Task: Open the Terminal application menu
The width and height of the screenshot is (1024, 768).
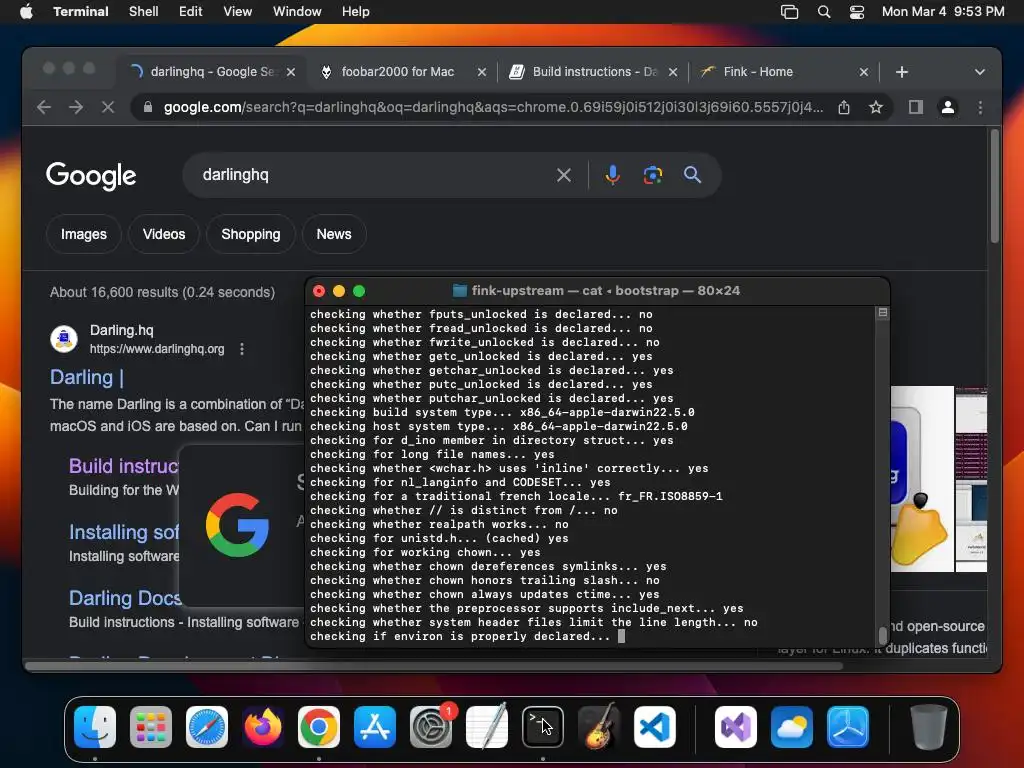Action: pyautogui.click(x=81, y=12)
